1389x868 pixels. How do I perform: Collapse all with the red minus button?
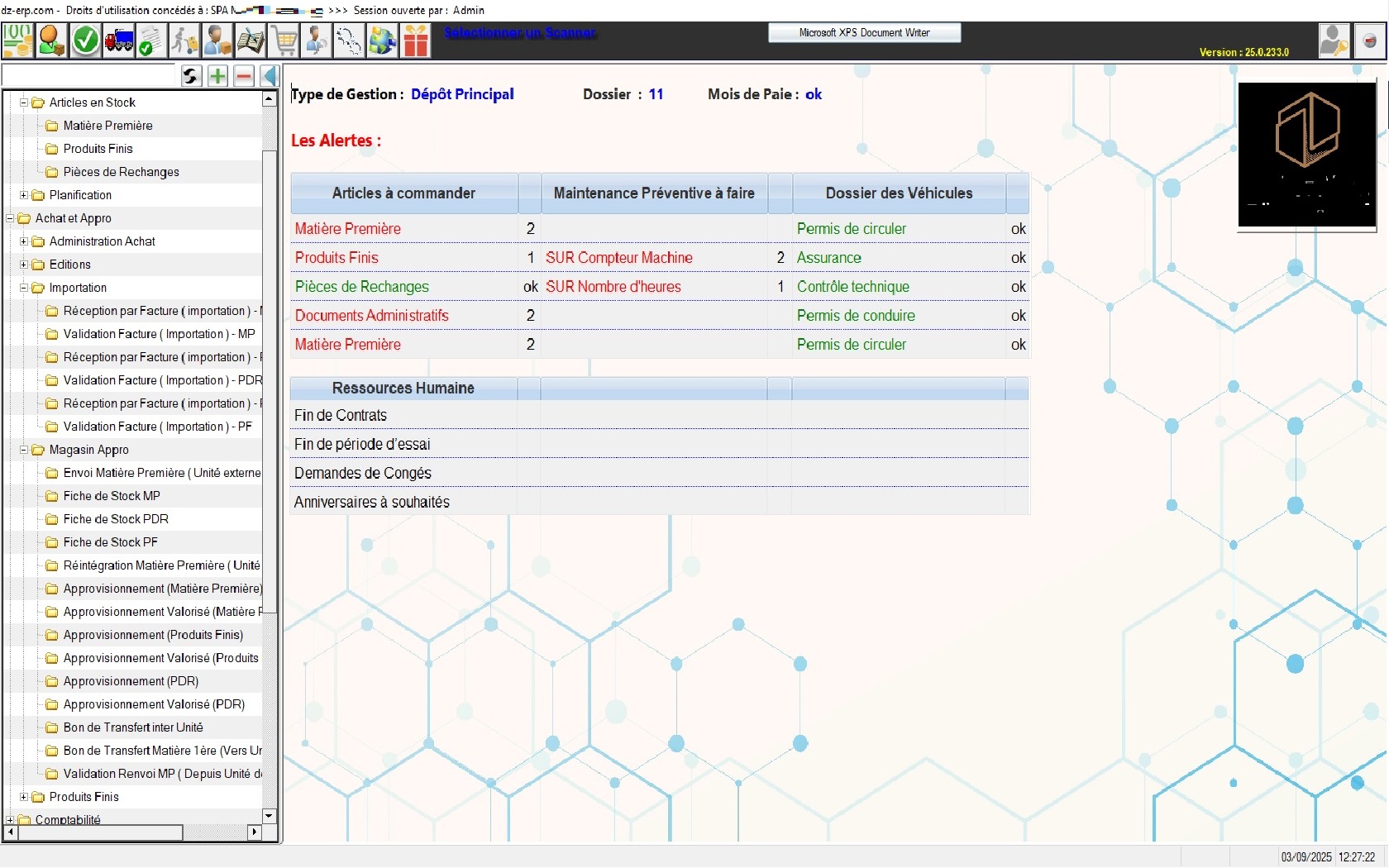(x=244, y=76)
